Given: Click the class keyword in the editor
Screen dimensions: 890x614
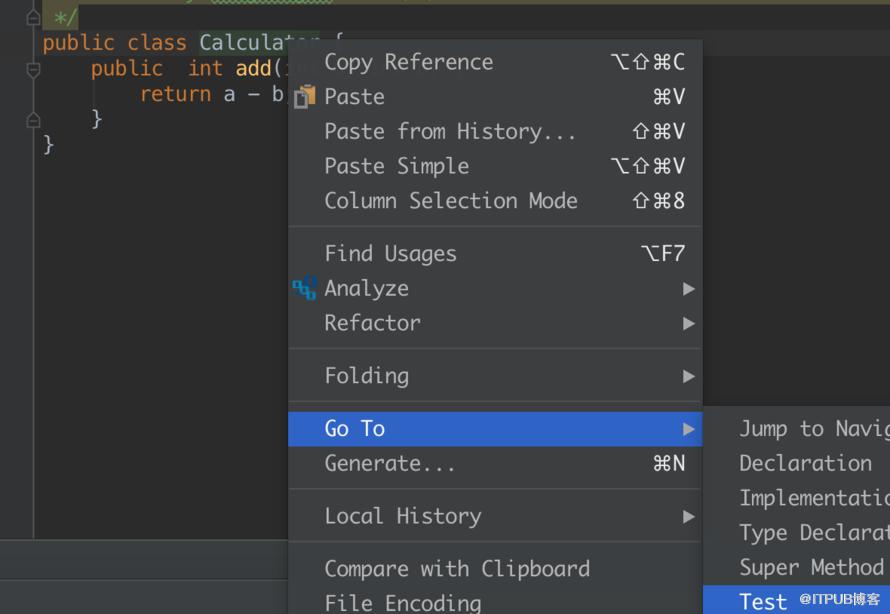Looking at the screenshot, I should coord(157,43).
